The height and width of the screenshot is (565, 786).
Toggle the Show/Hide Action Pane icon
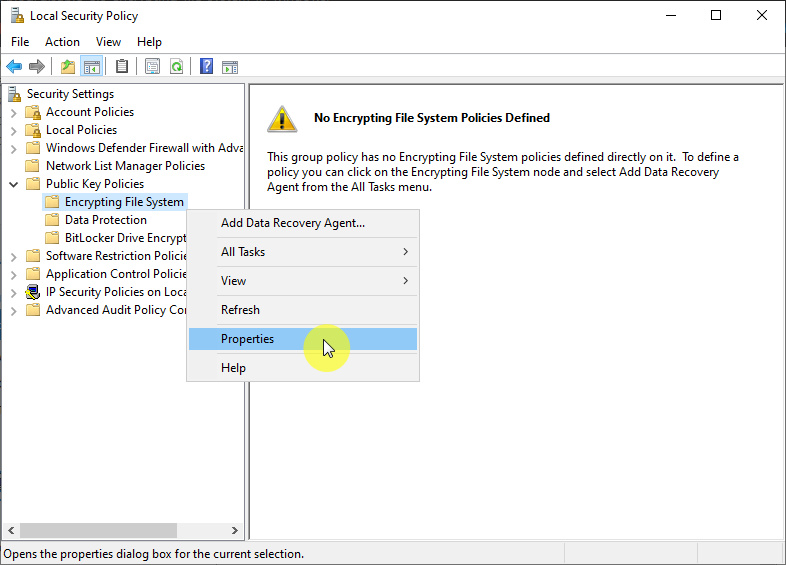tap(230, 67)
